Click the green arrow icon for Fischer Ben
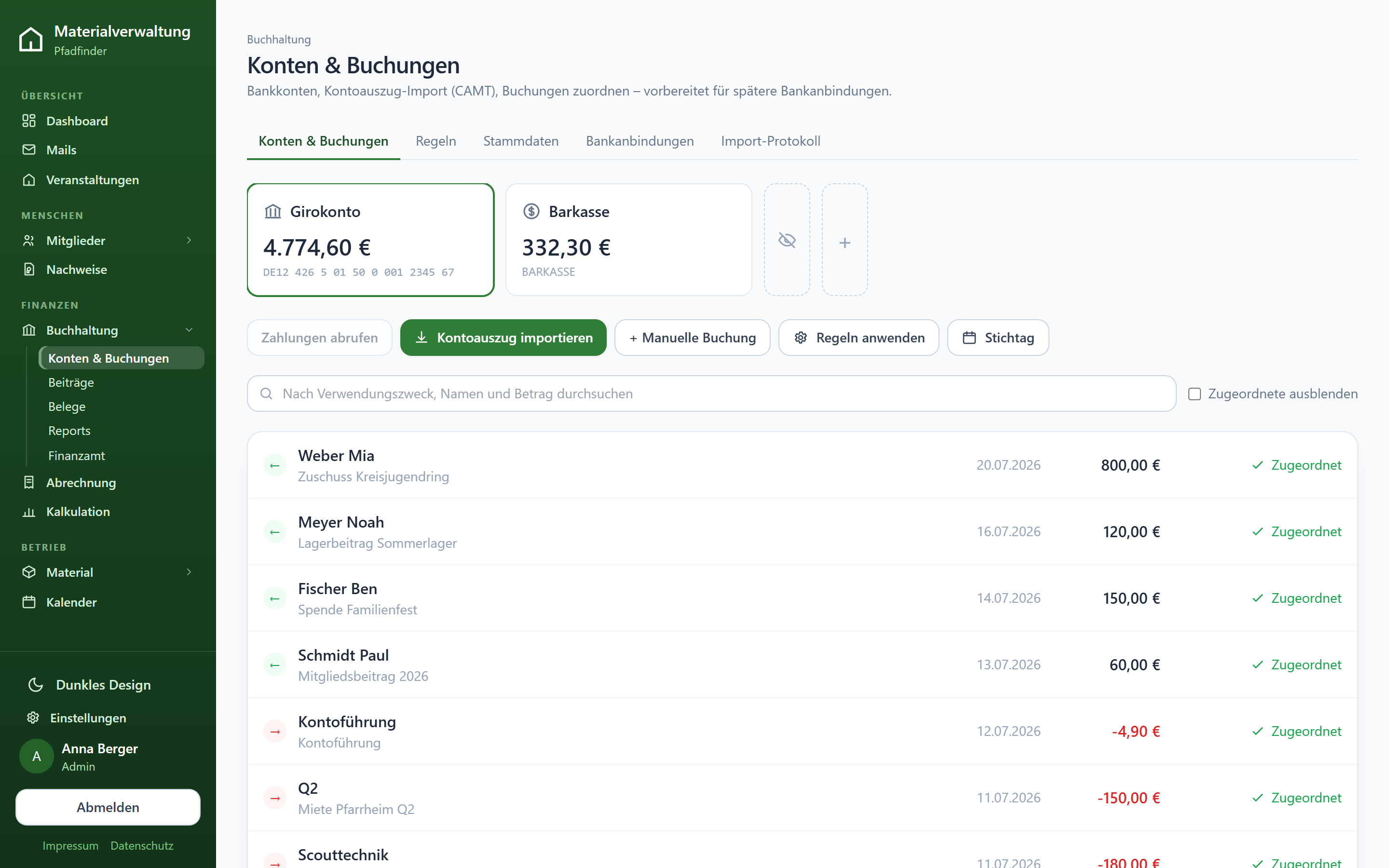1389x868 pixels. point(275,598)
